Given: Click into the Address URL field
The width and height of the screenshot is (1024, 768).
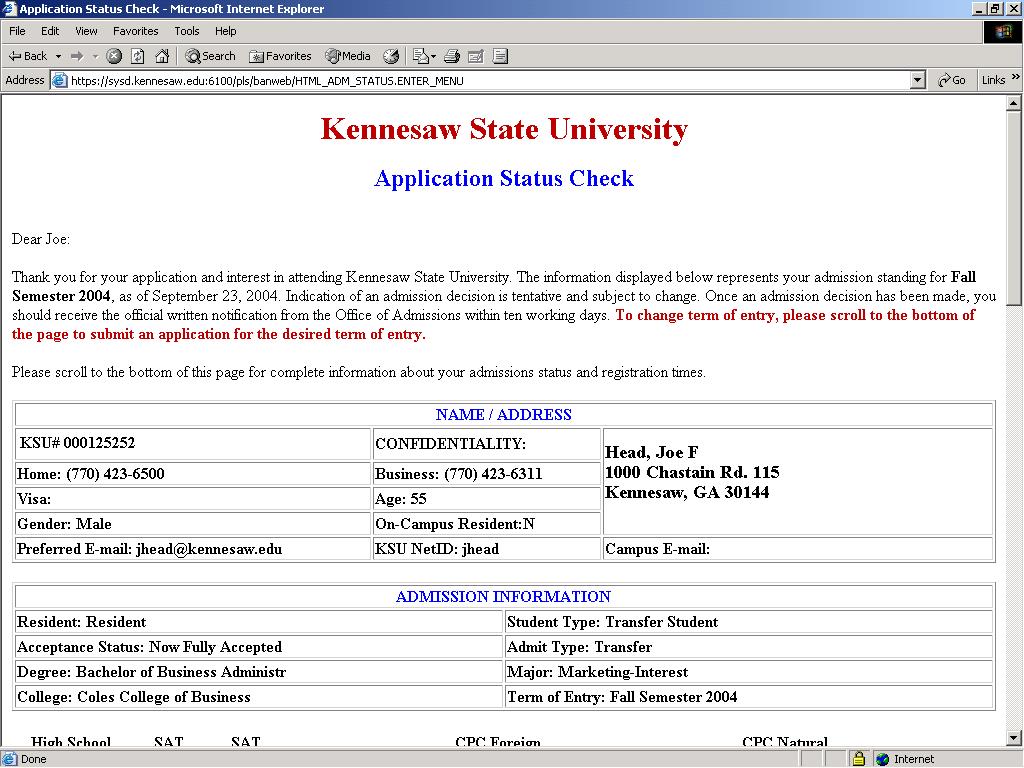Looking at the screenshot, I should (490, 80).
